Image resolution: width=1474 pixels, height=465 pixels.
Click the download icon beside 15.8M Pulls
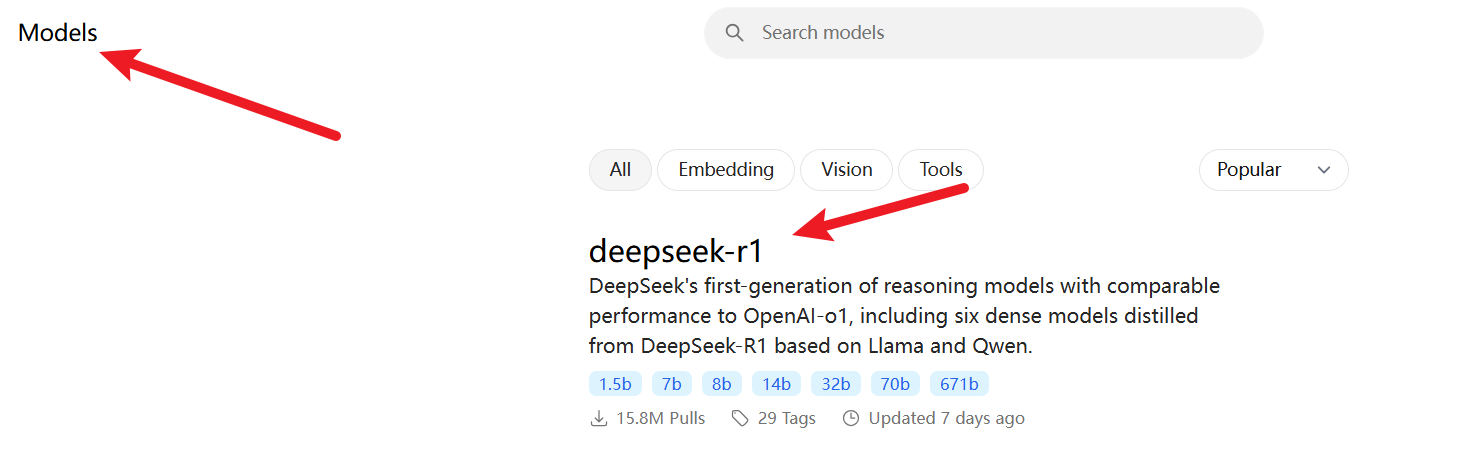(599, 418)
